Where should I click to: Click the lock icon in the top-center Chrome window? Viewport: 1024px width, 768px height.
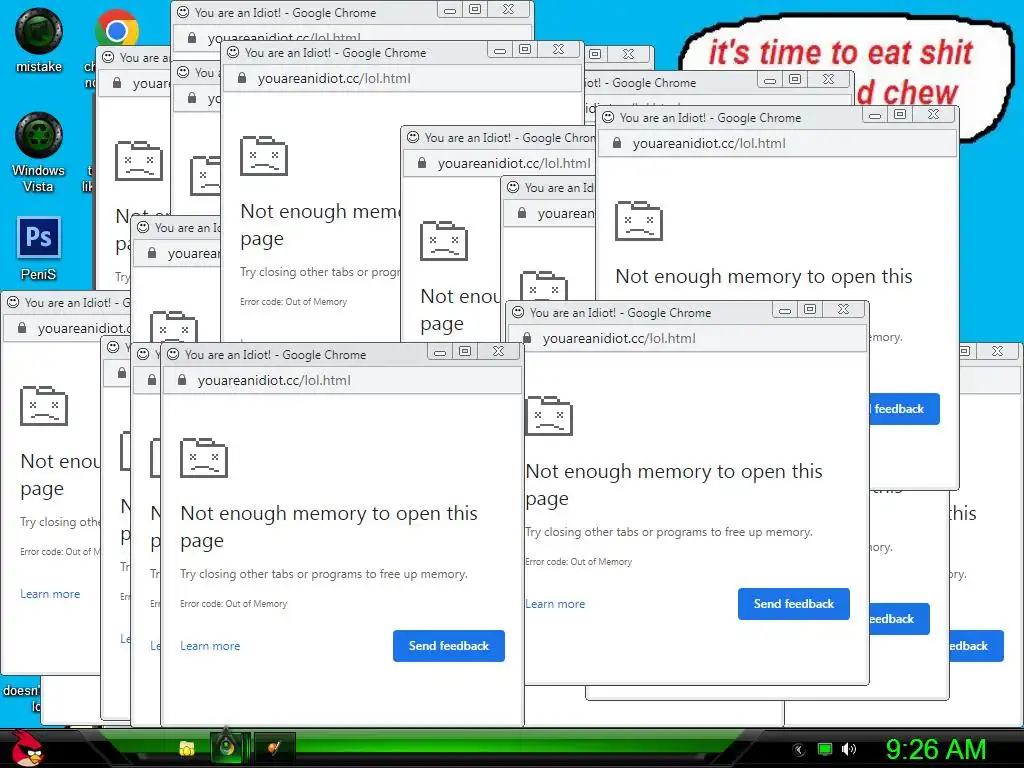tap(242, 78)
